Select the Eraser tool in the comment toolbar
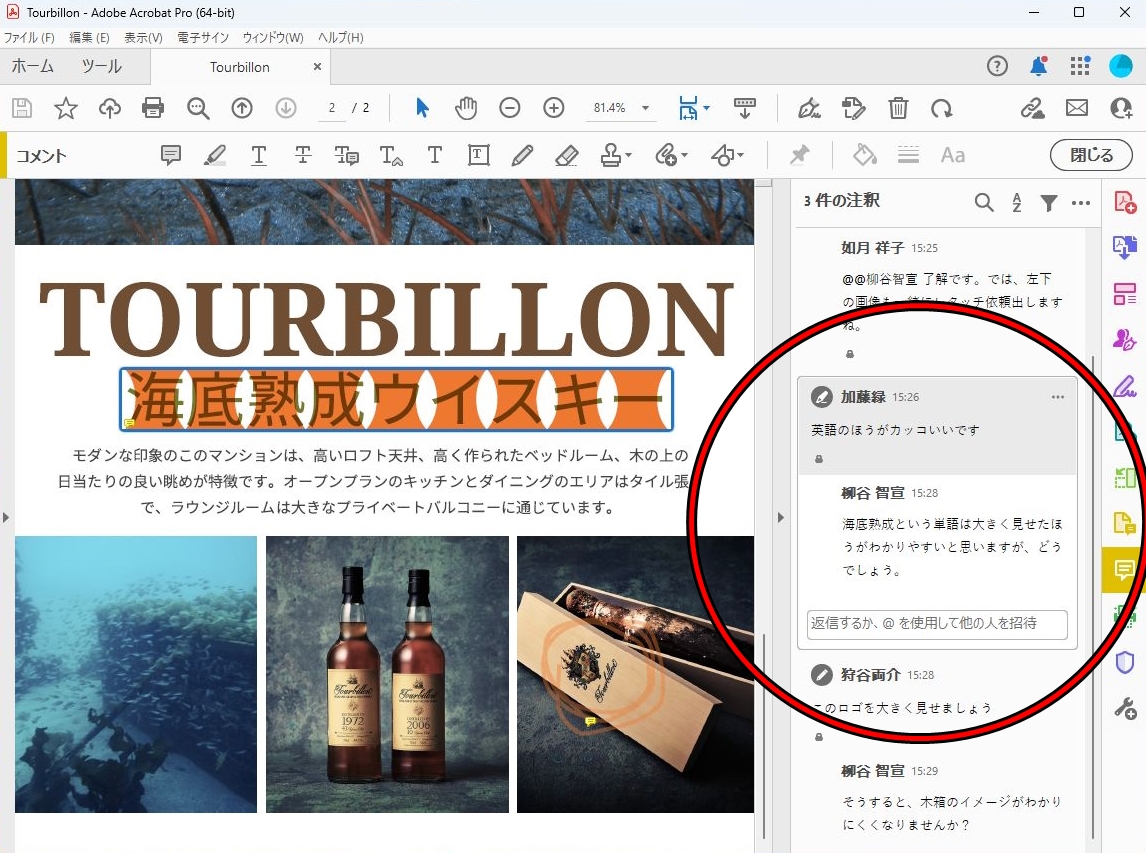Image resolution: width=1146 pixels, height=853 pixels. 566,155
